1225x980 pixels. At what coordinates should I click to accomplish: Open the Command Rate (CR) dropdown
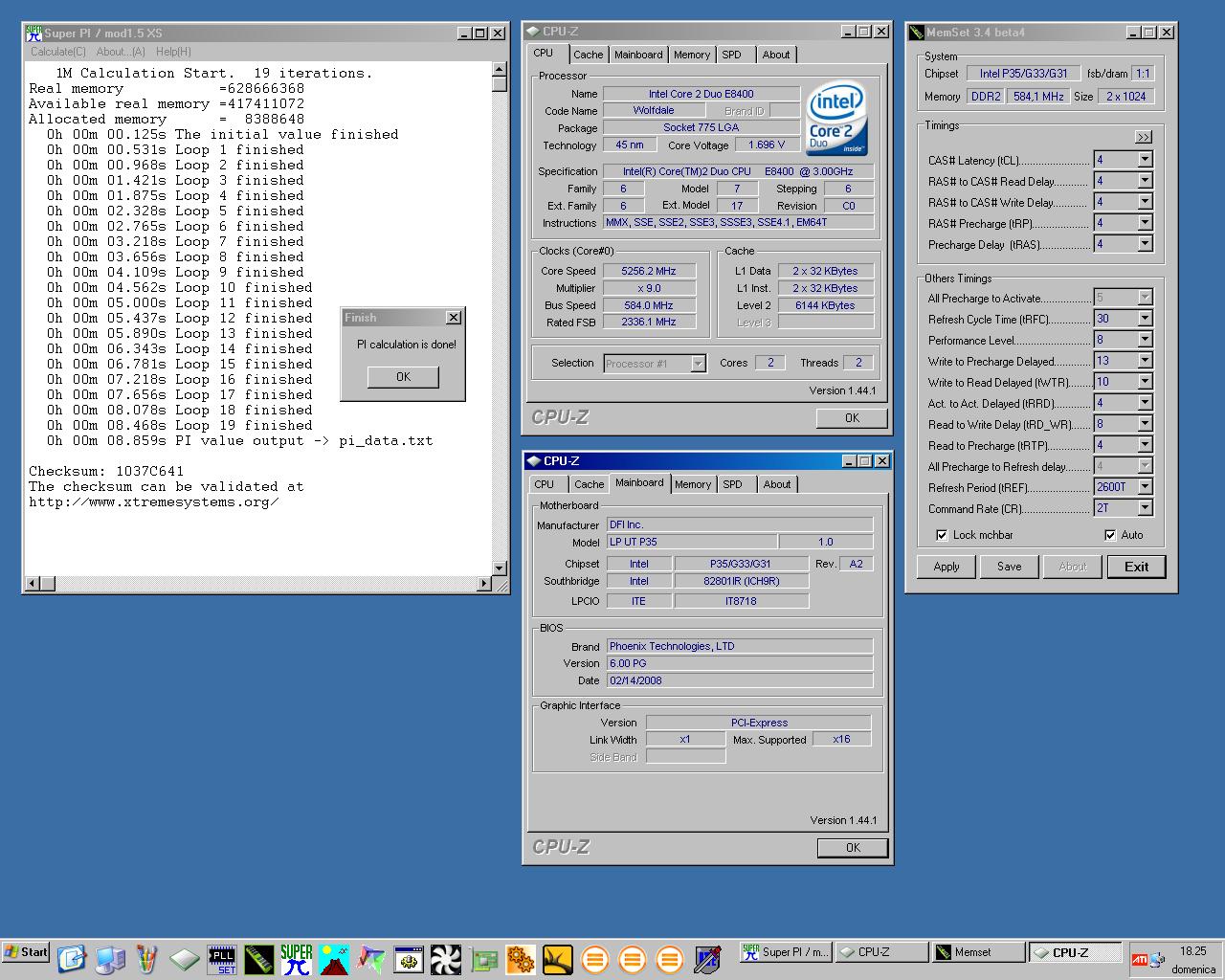click(x=1145, y=508)
